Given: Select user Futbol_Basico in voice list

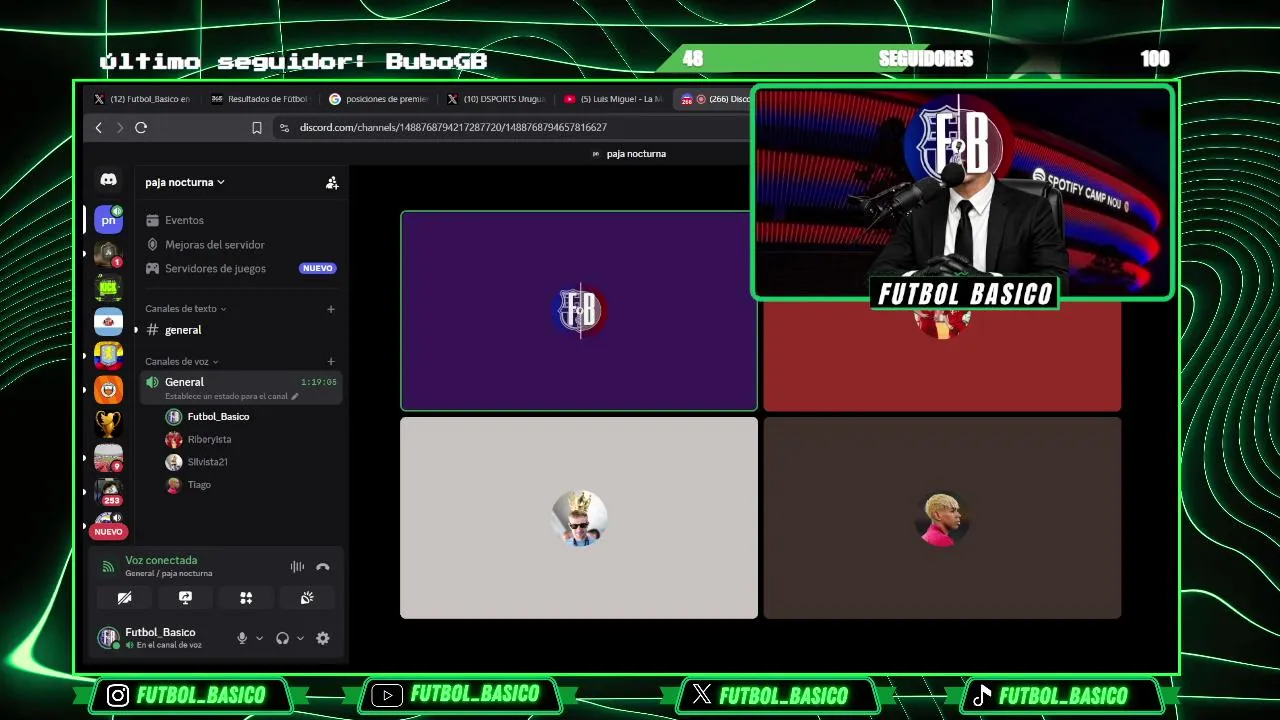Looking at the screenshot, I should pyautogui.click(x=250, y=416).
